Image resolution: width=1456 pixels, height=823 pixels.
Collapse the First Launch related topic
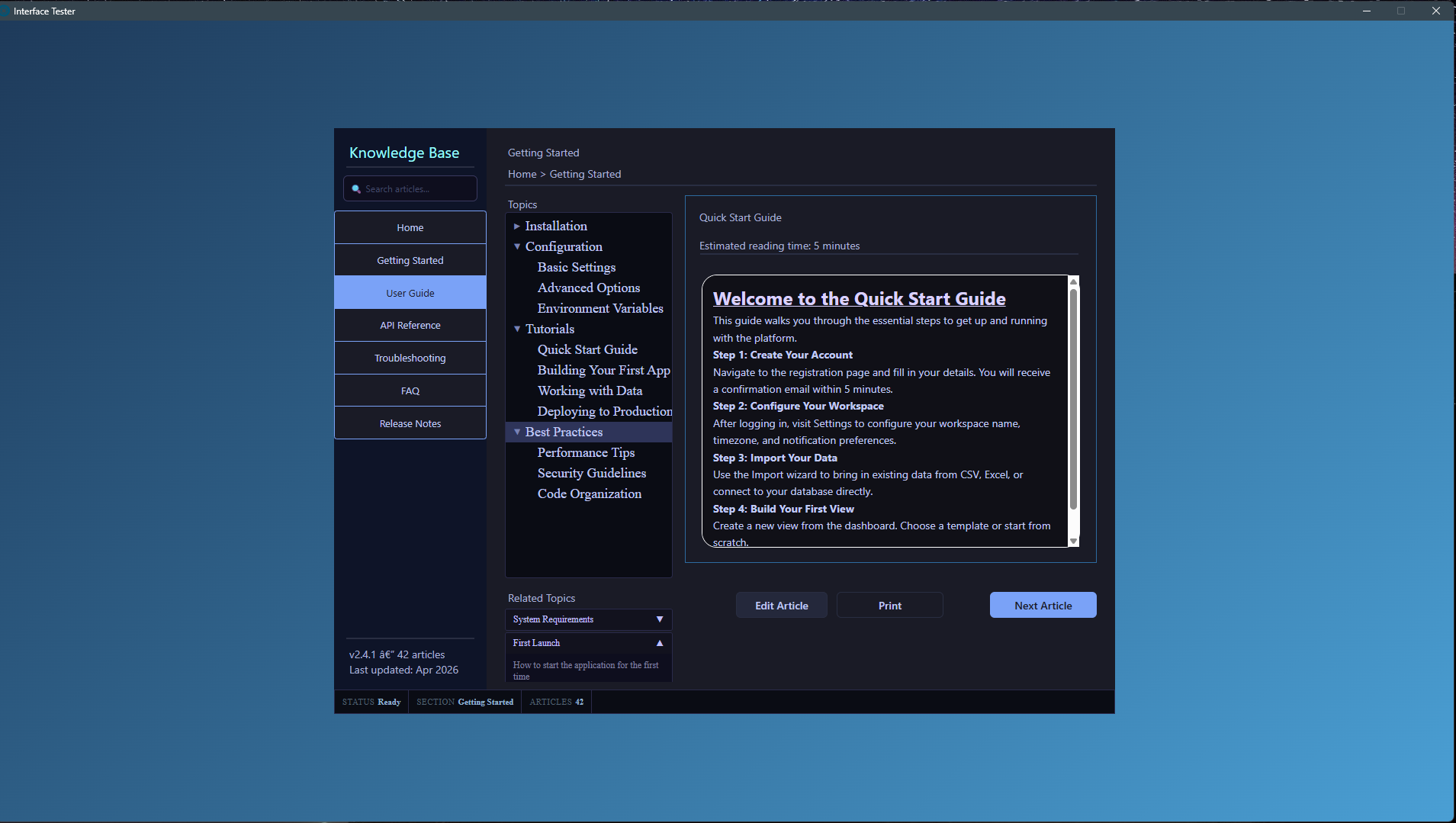[588, 643]
